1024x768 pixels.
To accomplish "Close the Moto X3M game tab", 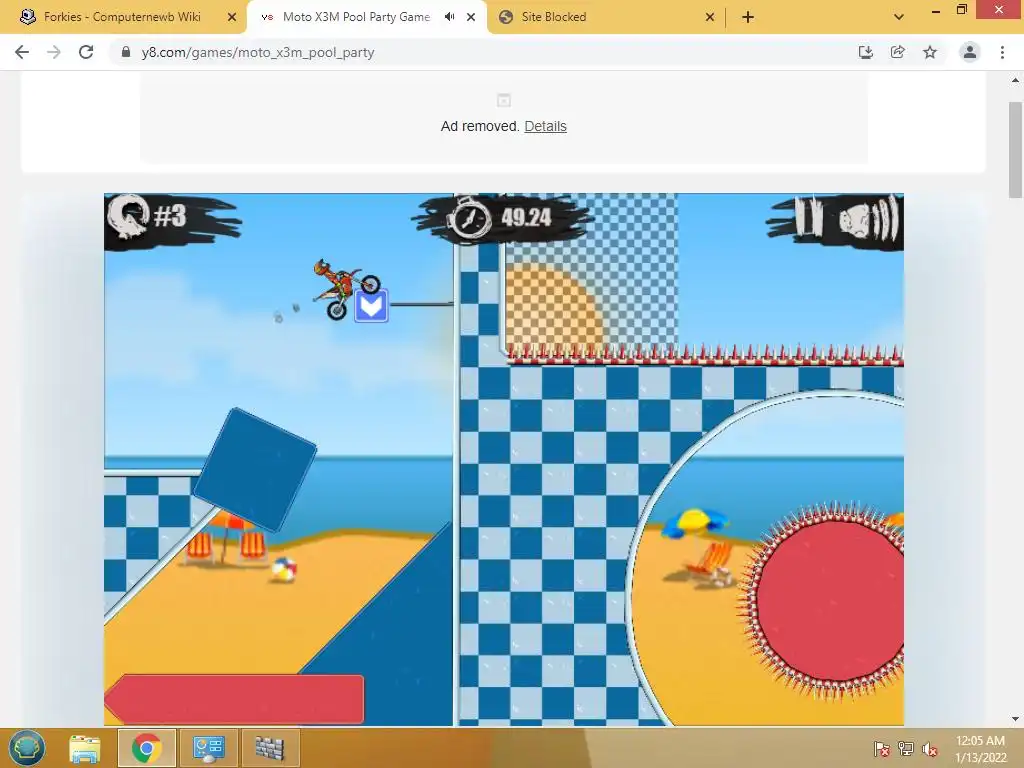I will click(x=471, y=17).
